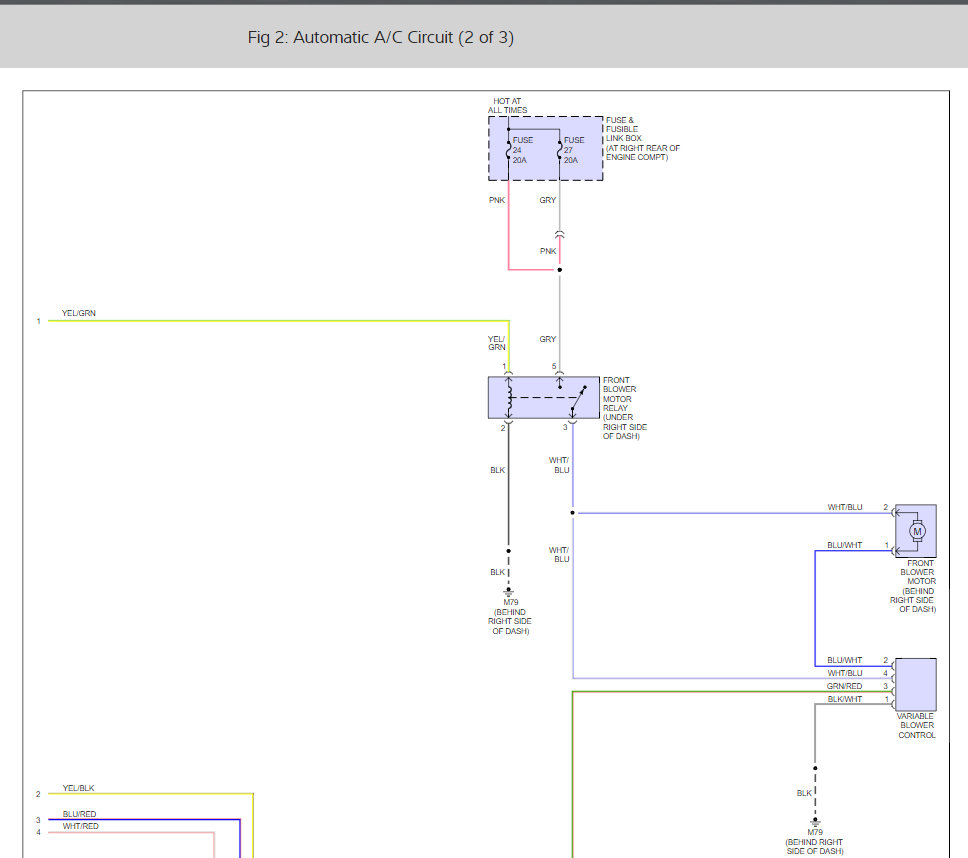Screen dimensions: 968x858
Task: Click the Fuse 27 20A symbol
Action: coord(560,150)
